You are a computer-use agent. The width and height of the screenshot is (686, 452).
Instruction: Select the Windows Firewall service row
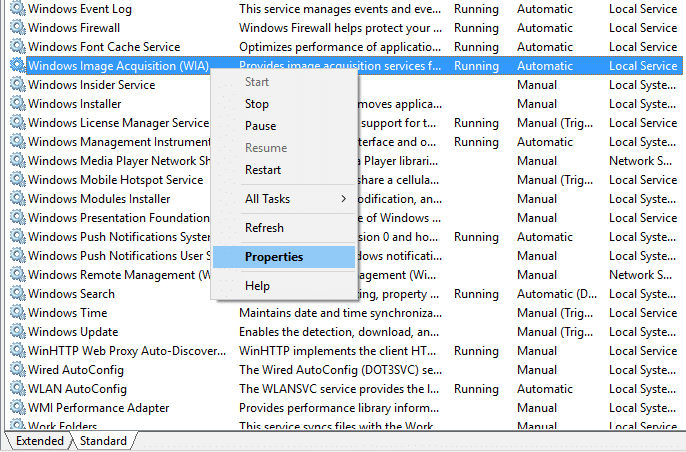[346, 28]
